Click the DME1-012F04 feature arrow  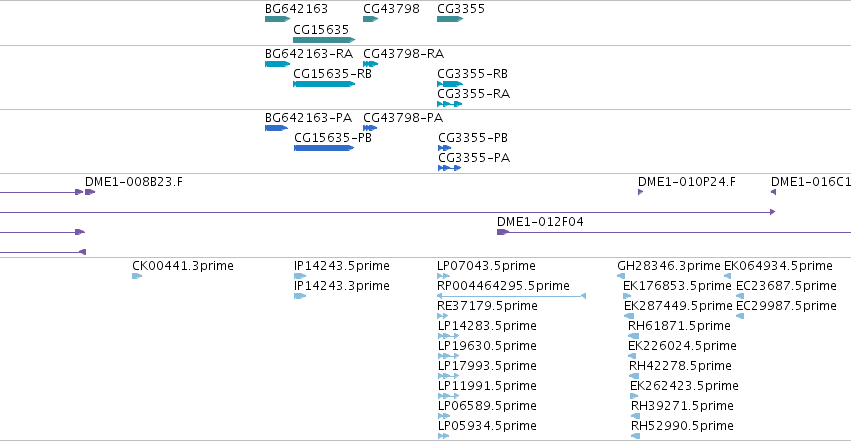point(503,232)
